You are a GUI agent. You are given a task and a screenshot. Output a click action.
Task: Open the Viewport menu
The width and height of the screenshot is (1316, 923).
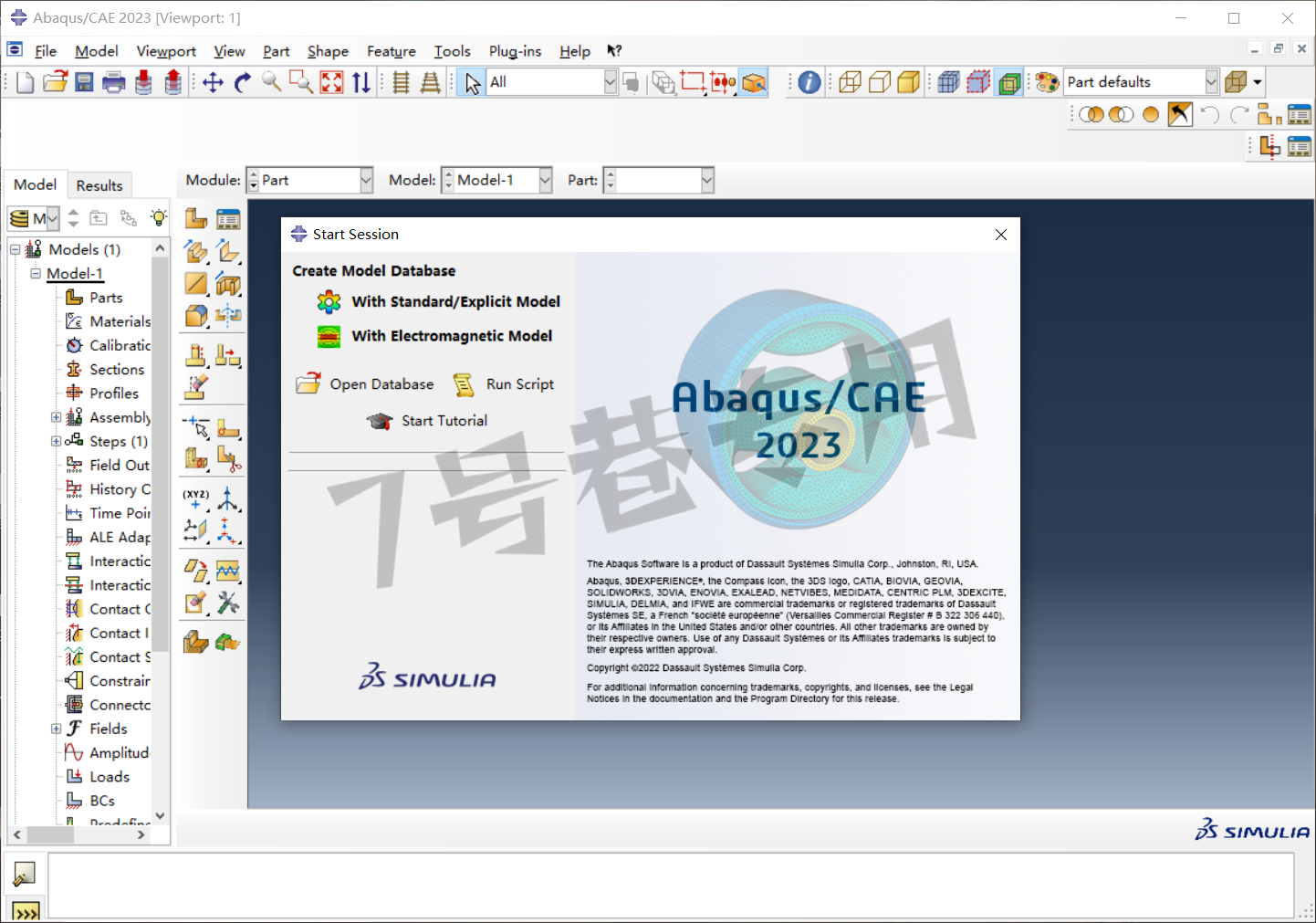166,51
